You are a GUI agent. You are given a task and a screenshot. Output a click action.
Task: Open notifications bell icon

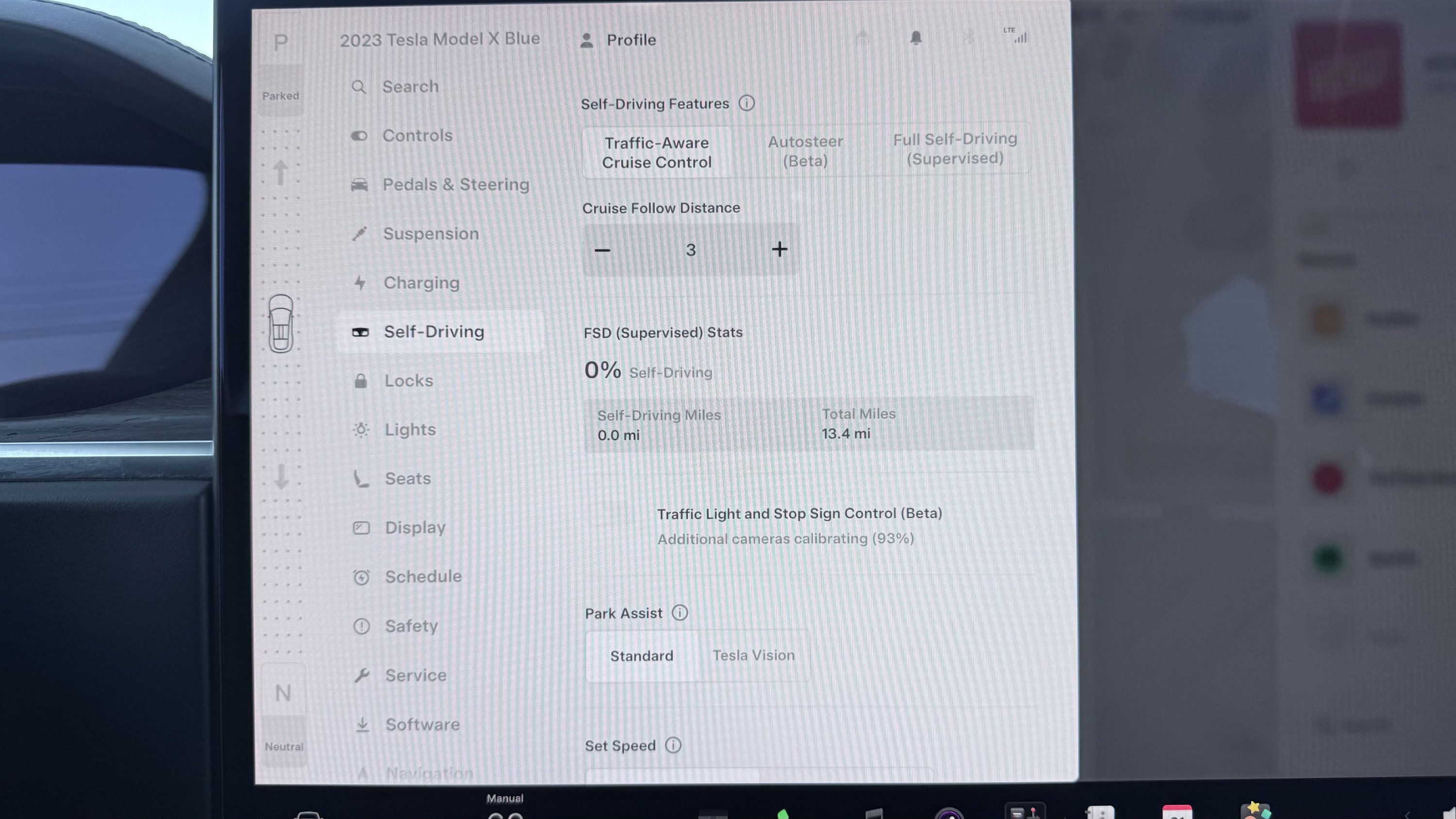(916, 38)
